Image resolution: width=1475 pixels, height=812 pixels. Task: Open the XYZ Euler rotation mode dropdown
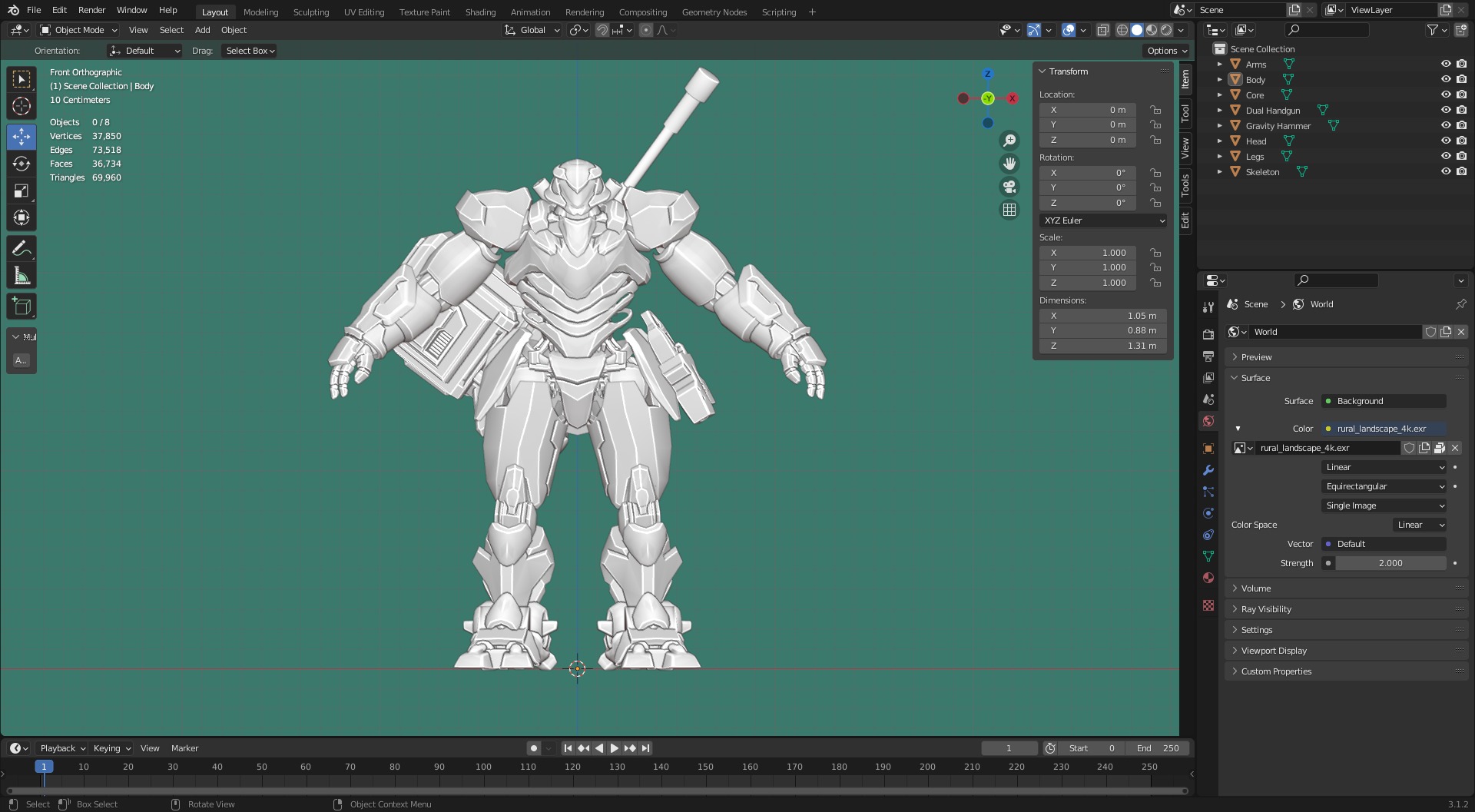[x=1103, y=220]
